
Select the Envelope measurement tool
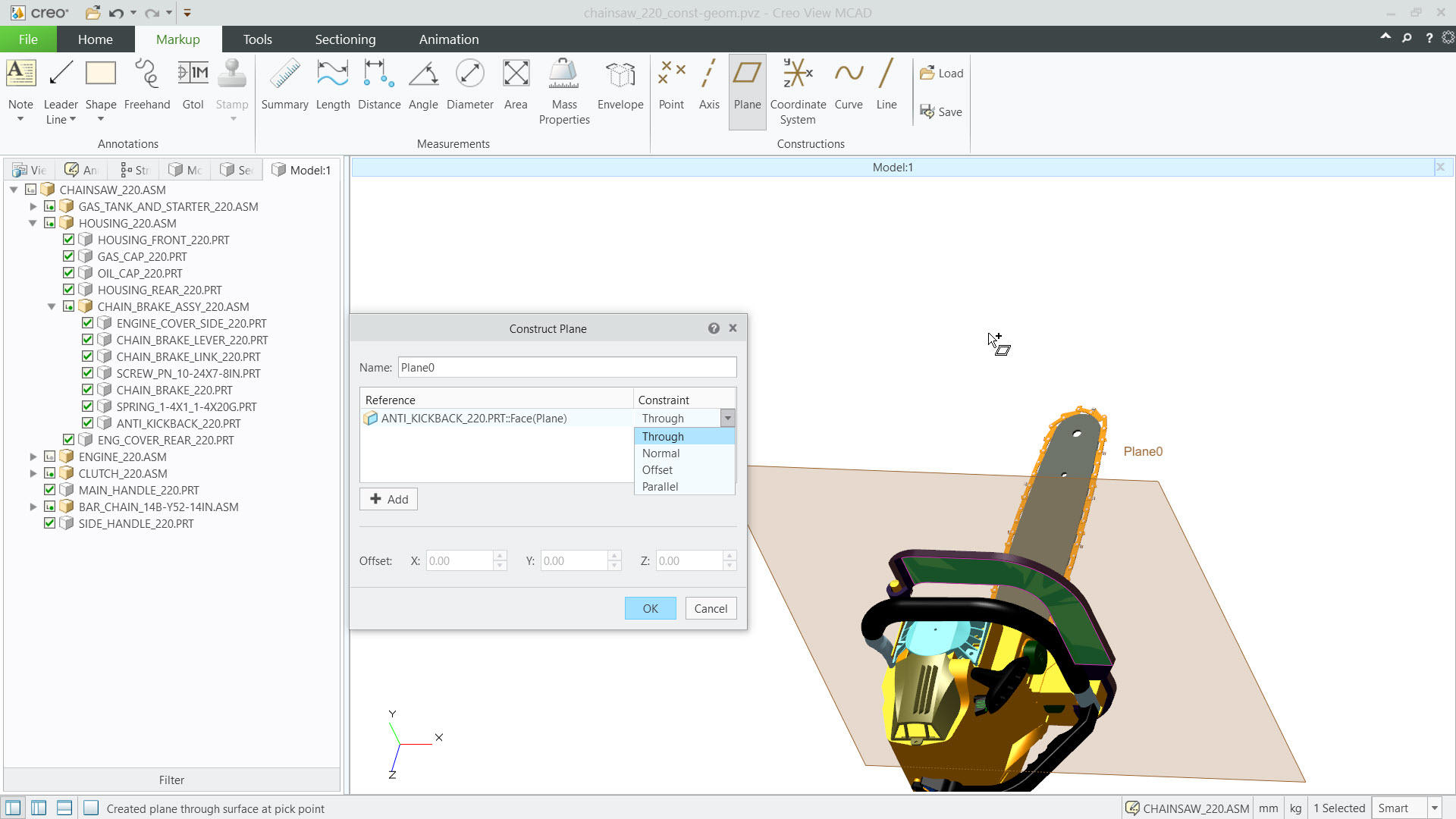coord(620,85)
